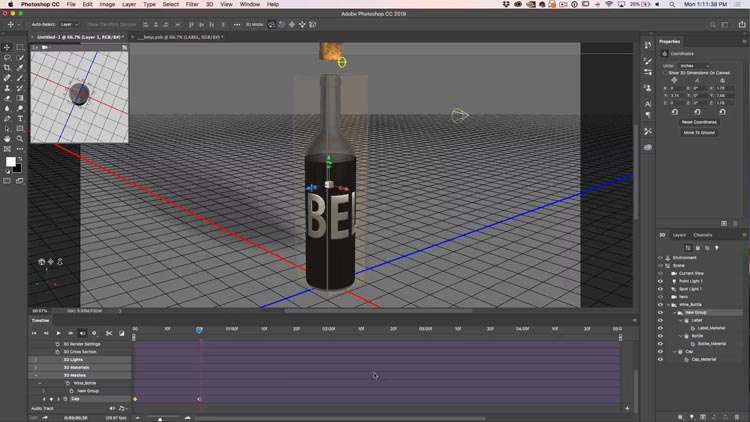Click the Reset Coordinates button

click(x=699, y=122)
